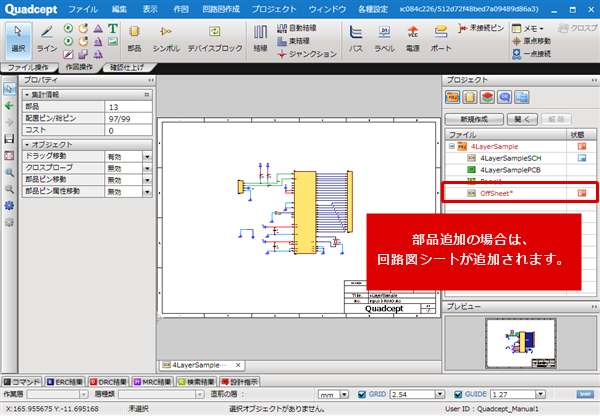Activate the 選択 (select) tool in ribbon

(x=18, y=40)
